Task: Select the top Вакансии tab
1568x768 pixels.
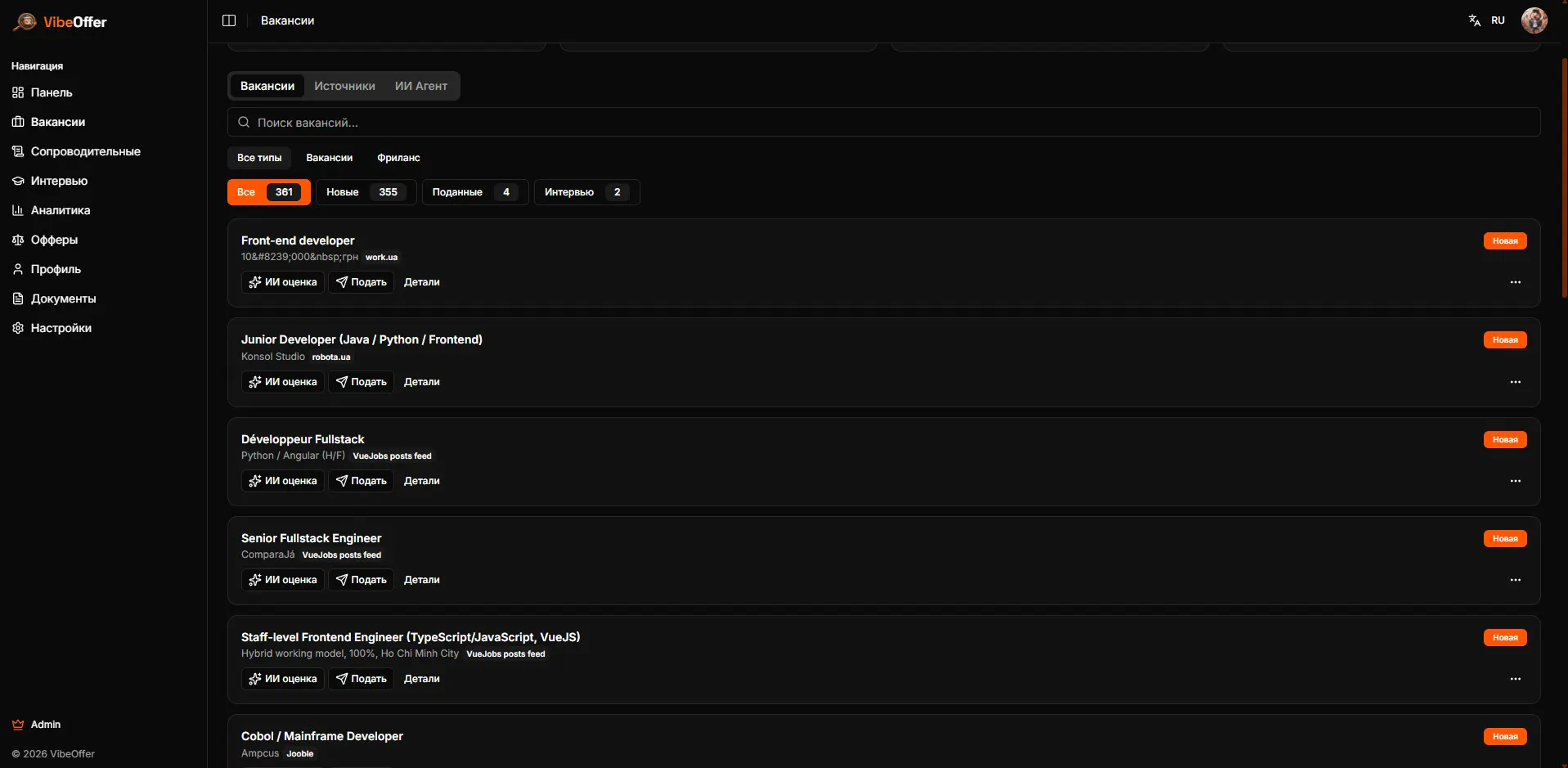Action: (267, 86)
